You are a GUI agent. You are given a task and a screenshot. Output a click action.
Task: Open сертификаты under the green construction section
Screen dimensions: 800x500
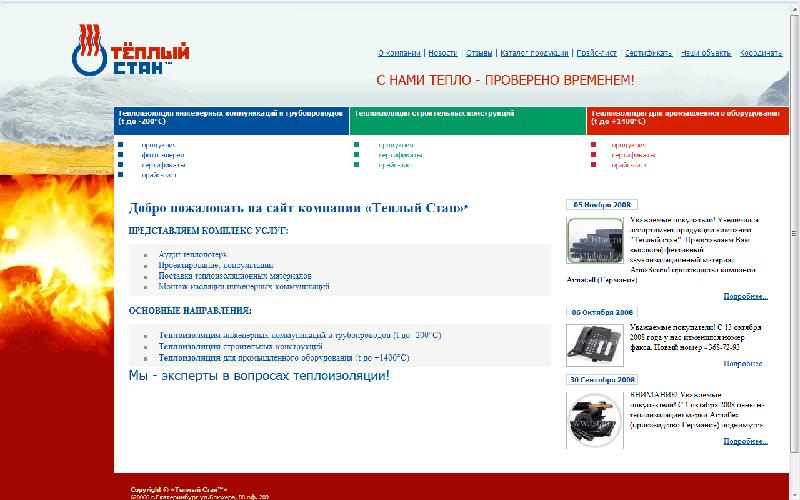(400, 155)
